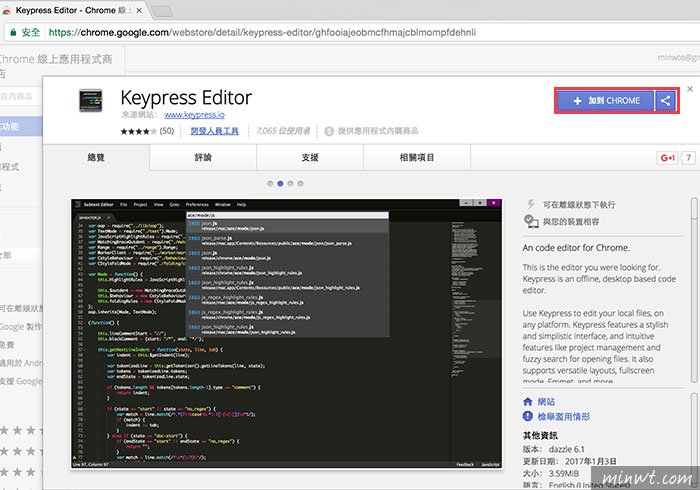Click the offline lightning bolt icon

click(x=531, y=204)
